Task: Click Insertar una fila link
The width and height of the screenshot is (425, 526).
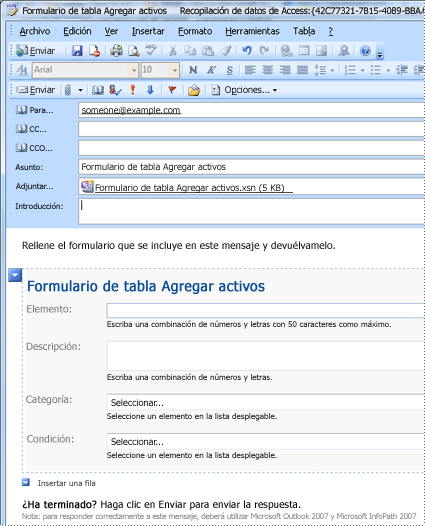Action: (x=66, y=483)
